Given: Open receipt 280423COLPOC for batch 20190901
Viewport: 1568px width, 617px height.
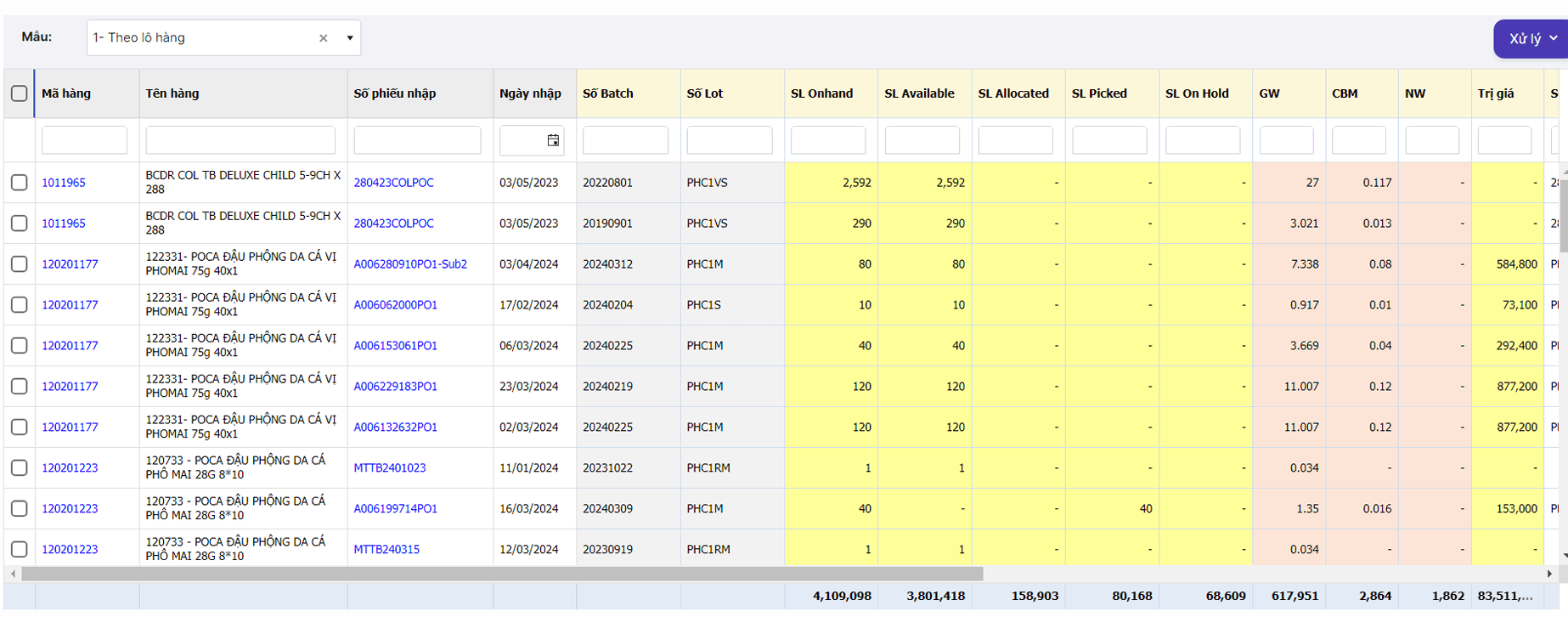Looking at the screenshot, I should click(x=393, y=224).
